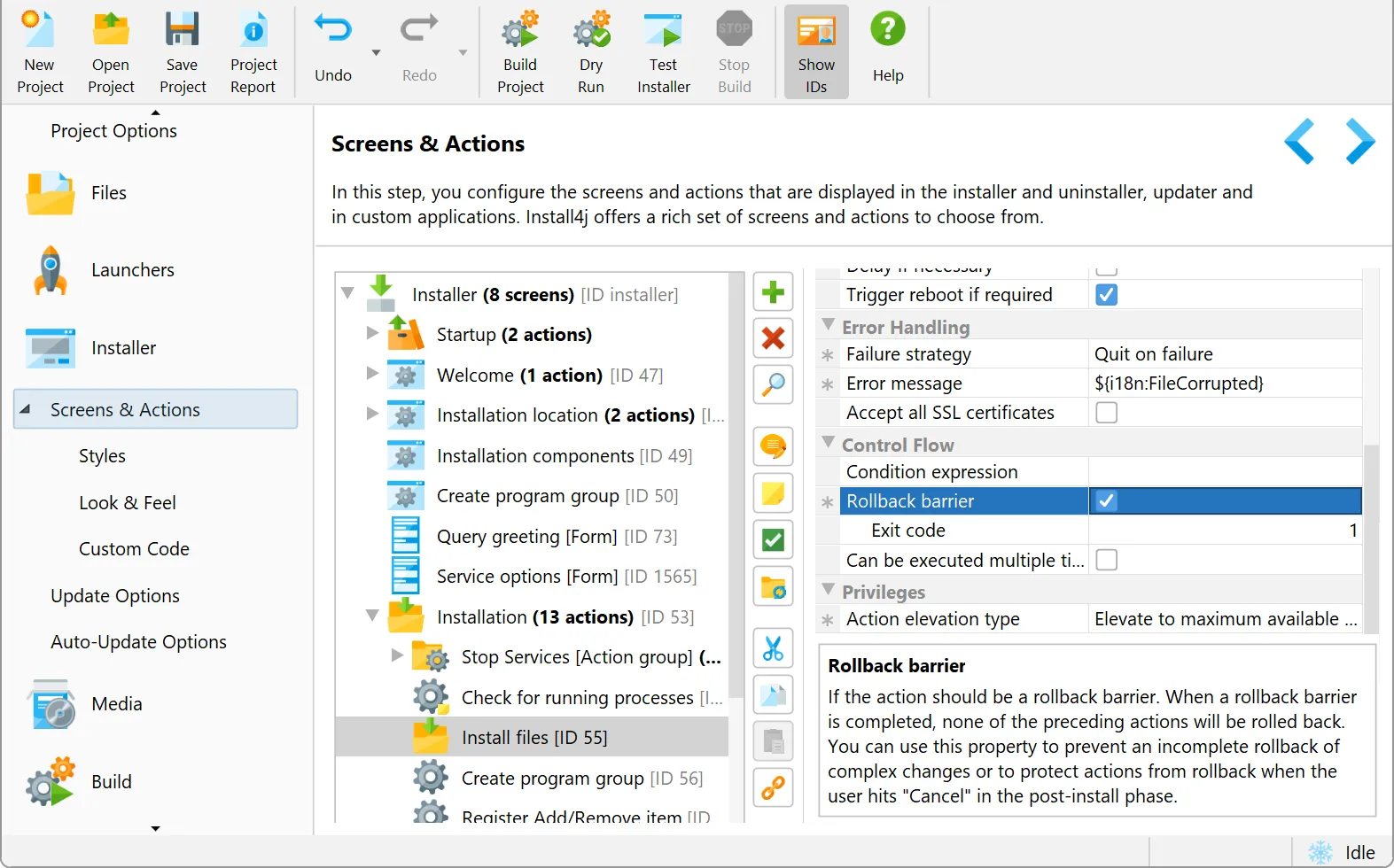Uncheck the Rollback barrier checkbox
1394x868 pixels.
(x=1106, y=501)
